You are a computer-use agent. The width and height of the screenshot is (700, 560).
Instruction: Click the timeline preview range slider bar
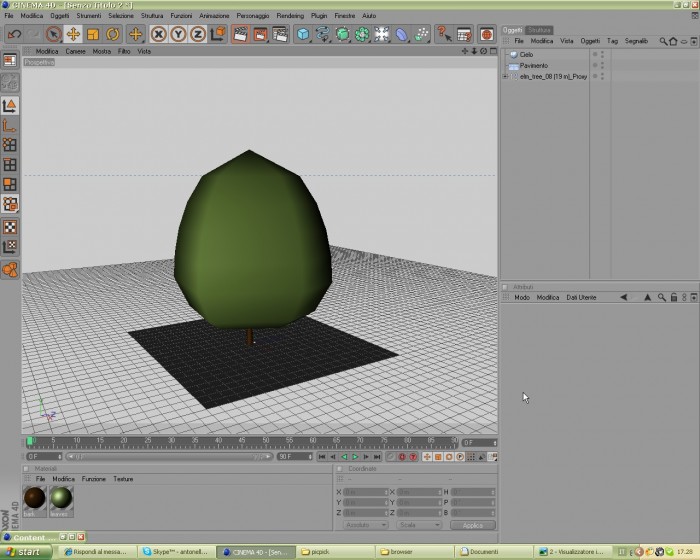pyautogui.click(x=169, y=456)
